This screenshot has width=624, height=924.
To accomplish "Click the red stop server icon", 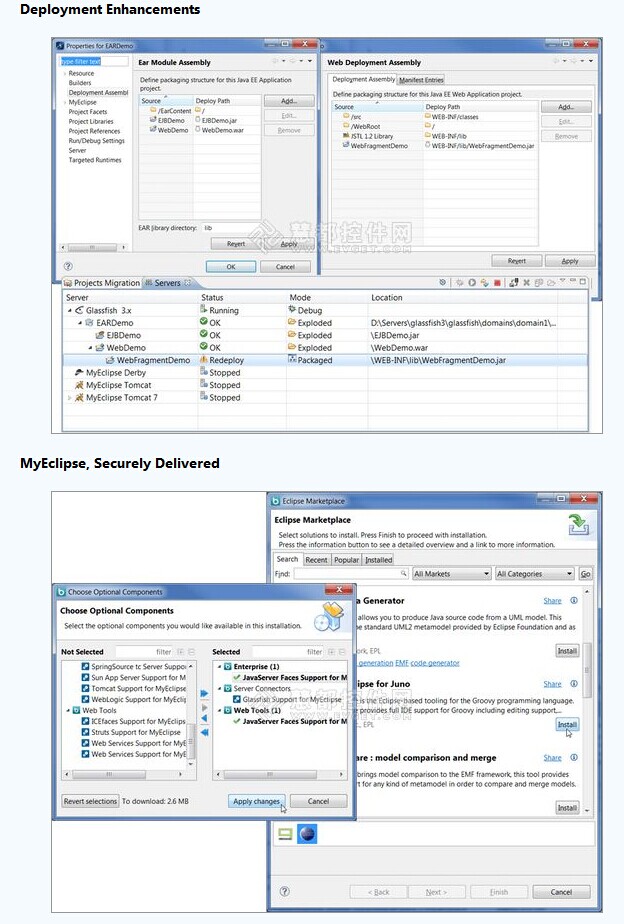I will pyautogui.click(x=497, y=283).
